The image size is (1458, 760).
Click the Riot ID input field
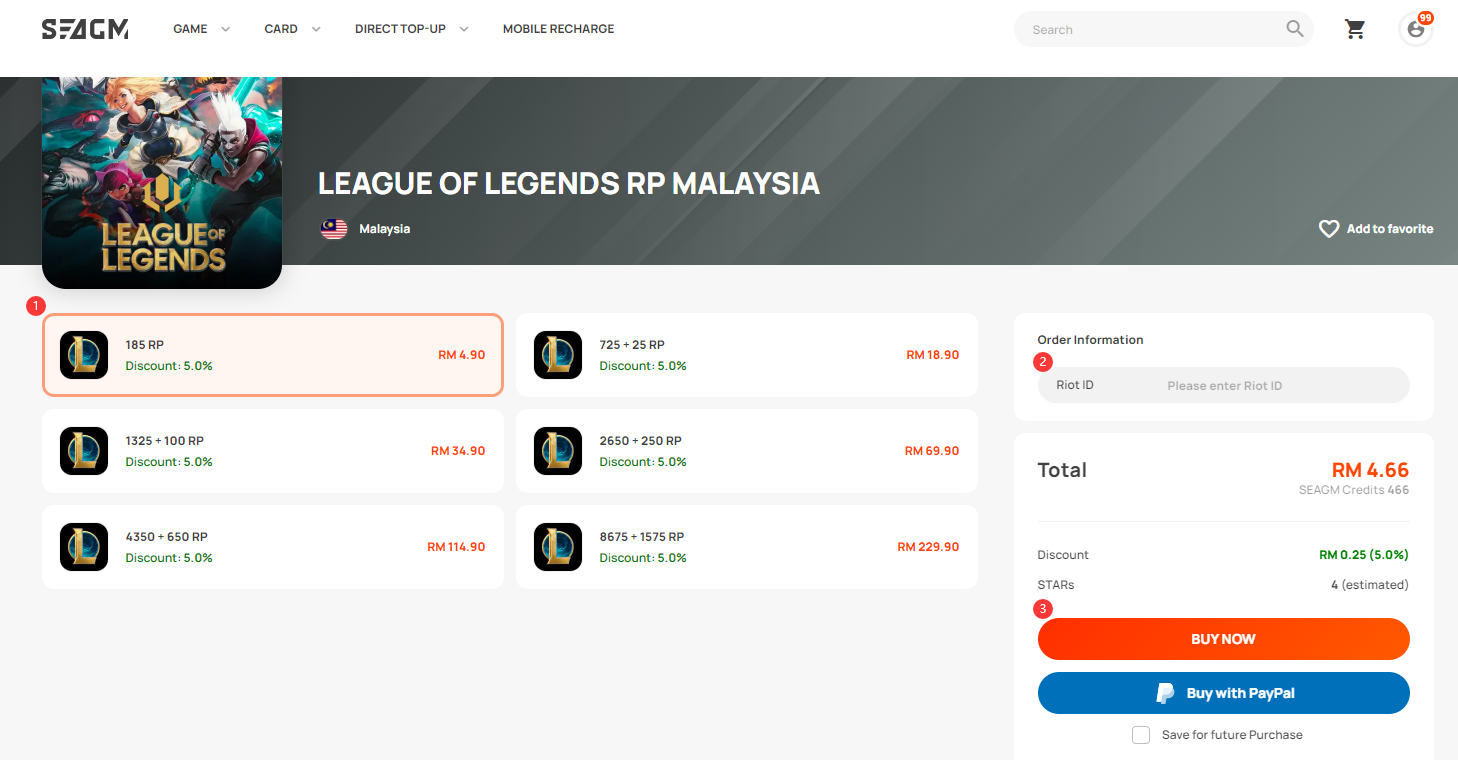click(x=1223, y=385)
